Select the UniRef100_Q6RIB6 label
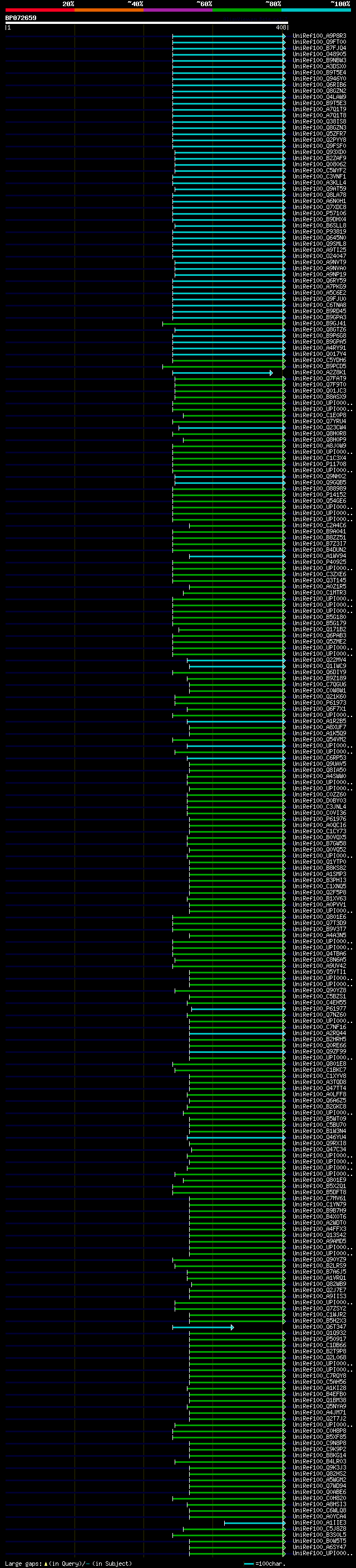The height and width of the screenshot is (1568, 356). click(x=319, y=85)
